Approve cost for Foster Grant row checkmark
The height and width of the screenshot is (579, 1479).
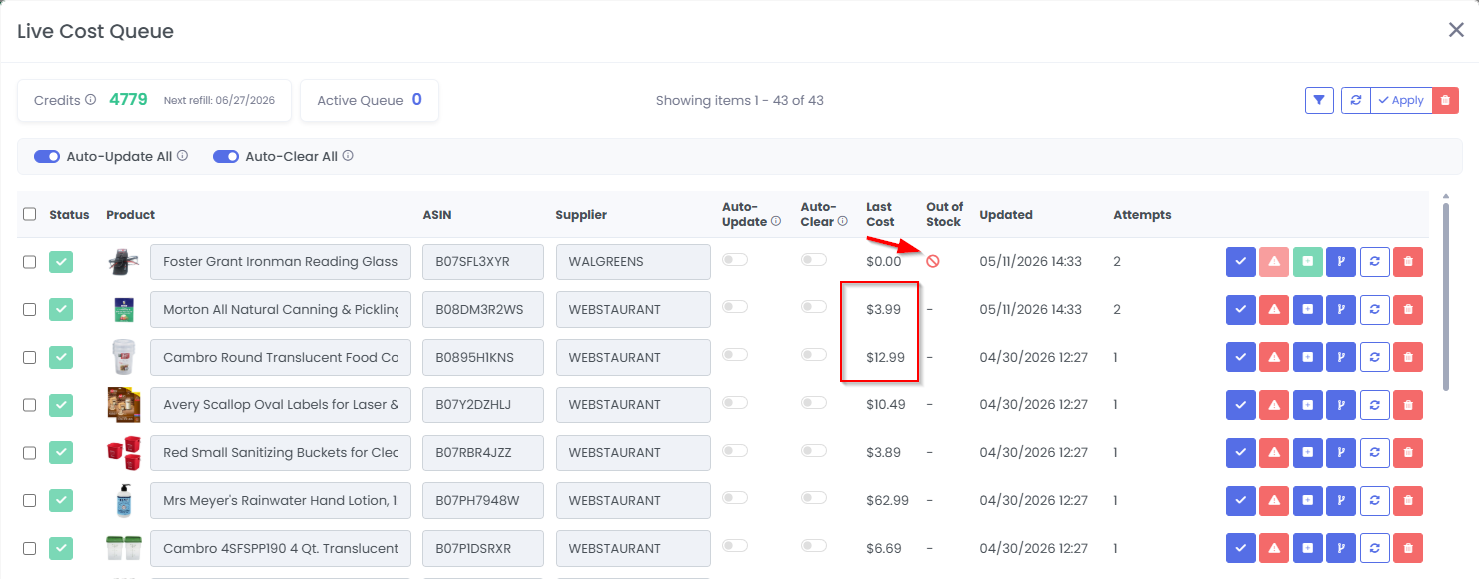[1241, 262]
